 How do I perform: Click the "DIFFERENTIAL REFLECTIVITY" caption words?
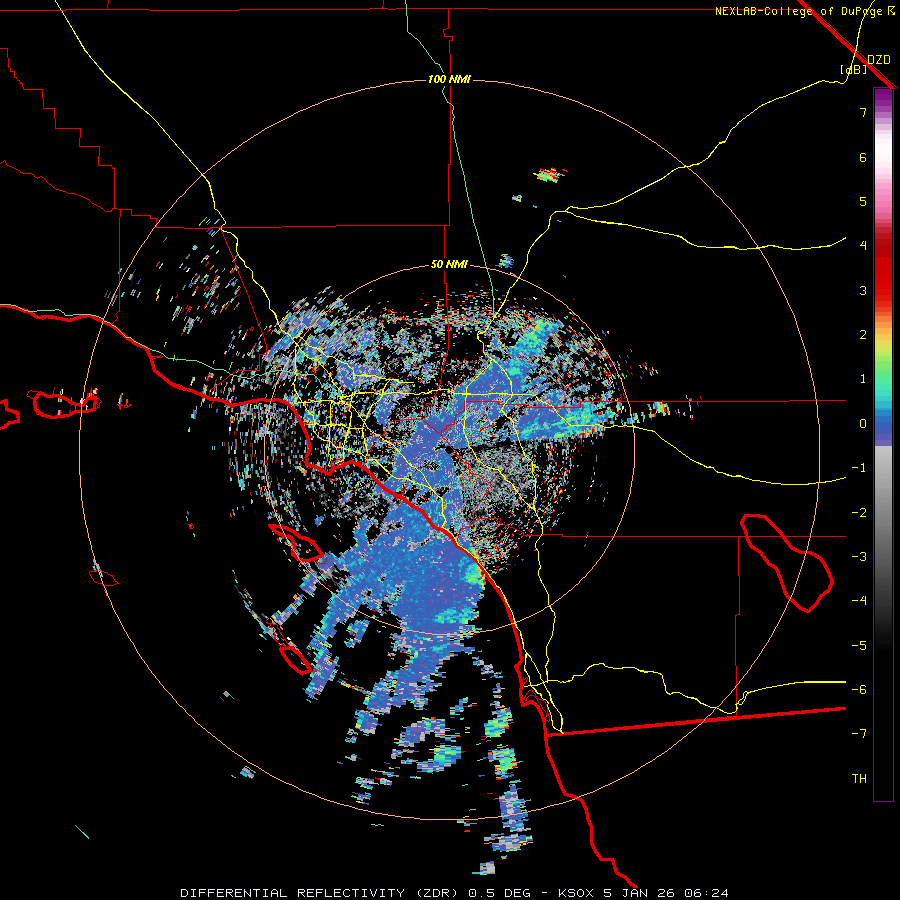pyautogui.click(x=293, y=893)
